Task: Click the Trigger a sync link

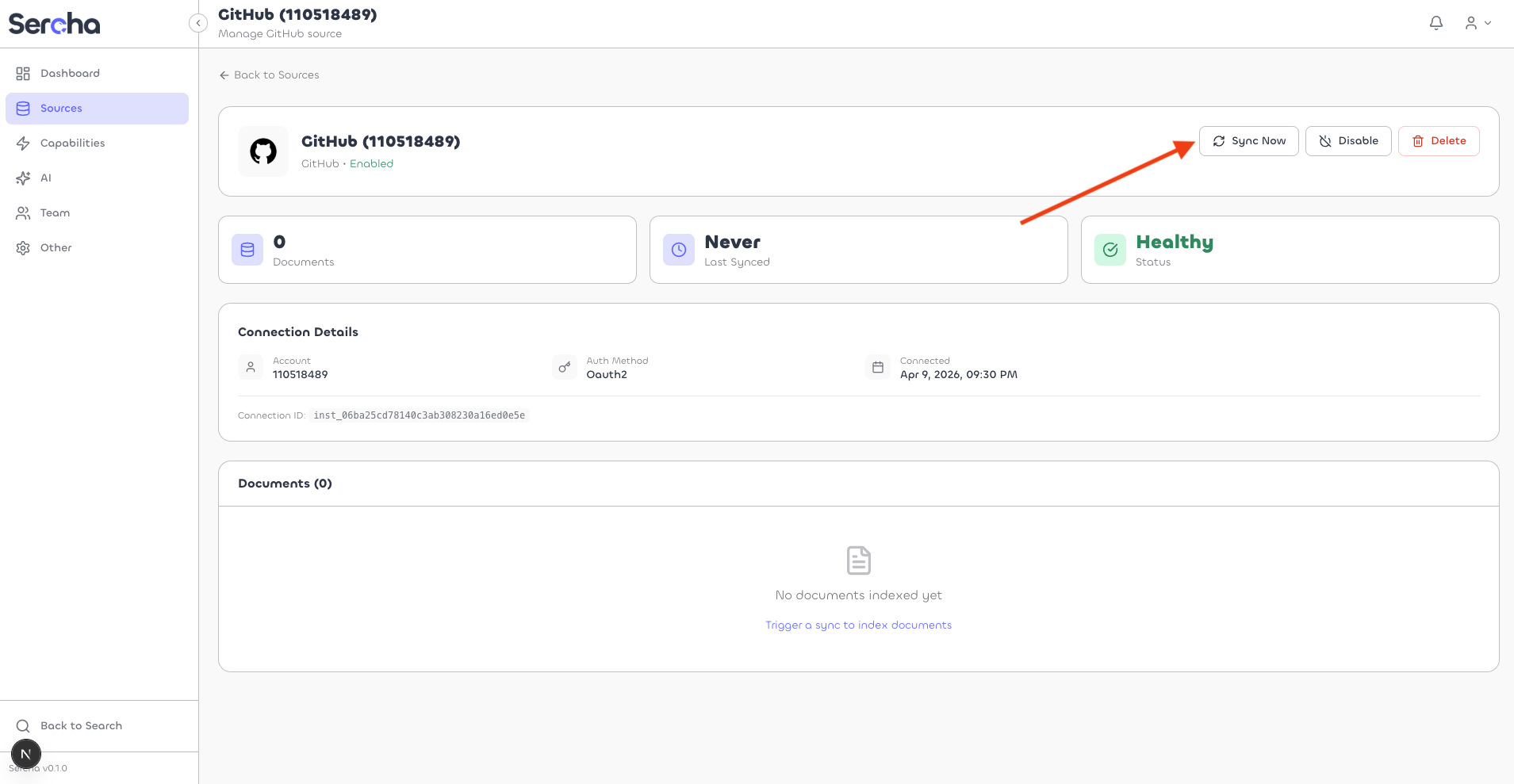Action: pyautogui.click(x=858, y=625)
